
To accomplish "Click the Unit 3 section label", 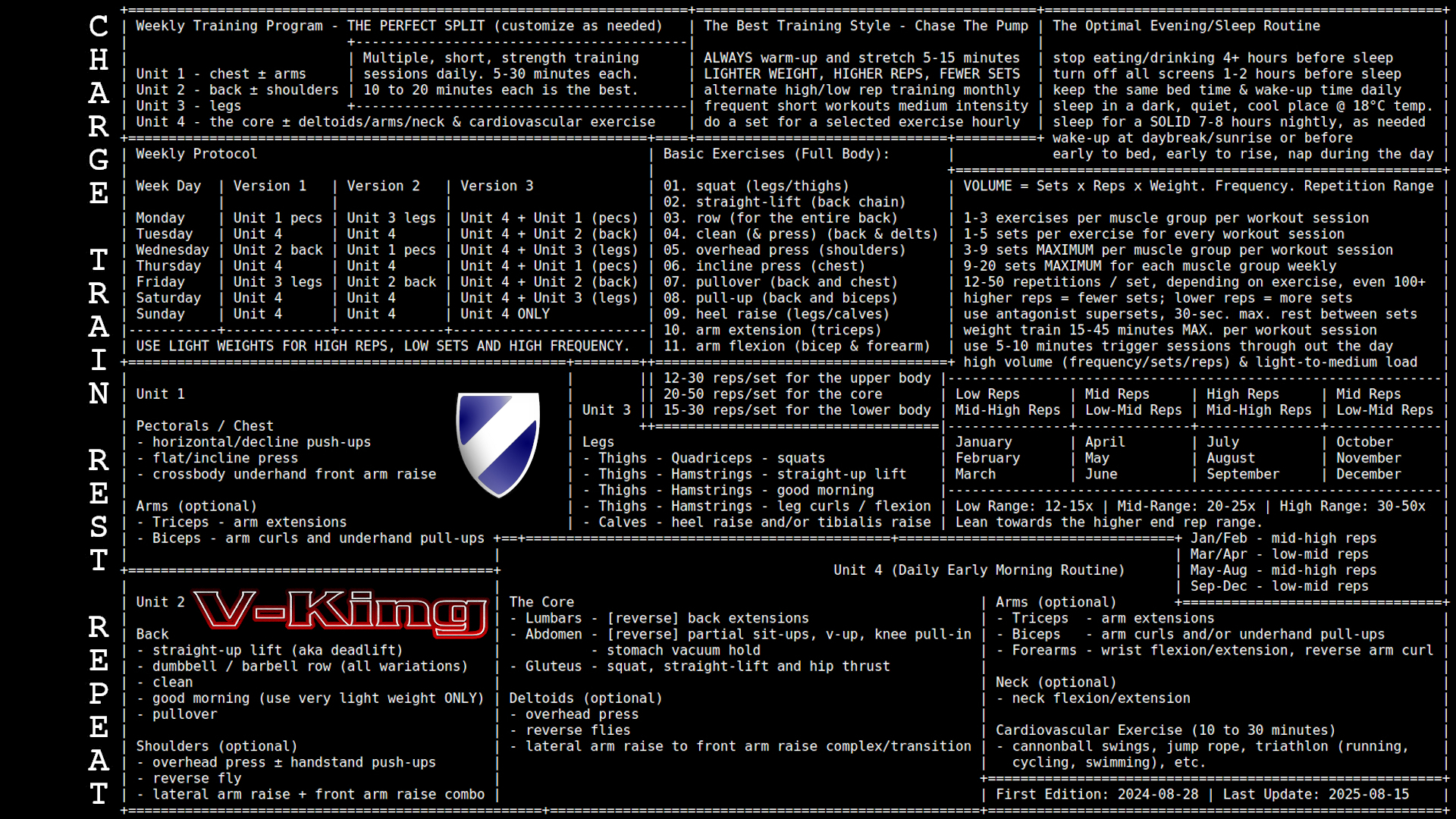I will click(606, 410).
